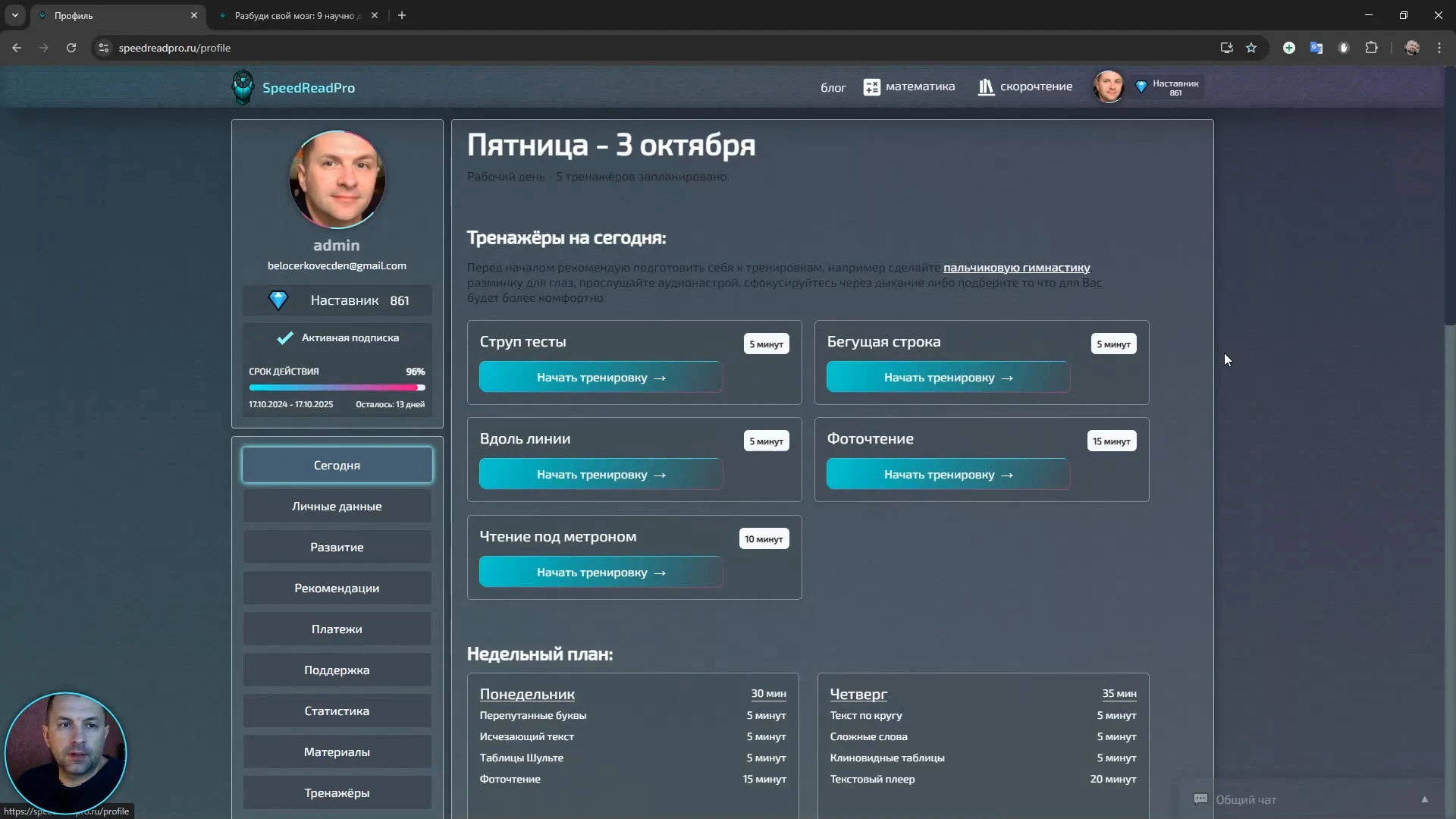Click the page vertical scrollbar
Screen dimensions: 1456x819
(1450, 197)
